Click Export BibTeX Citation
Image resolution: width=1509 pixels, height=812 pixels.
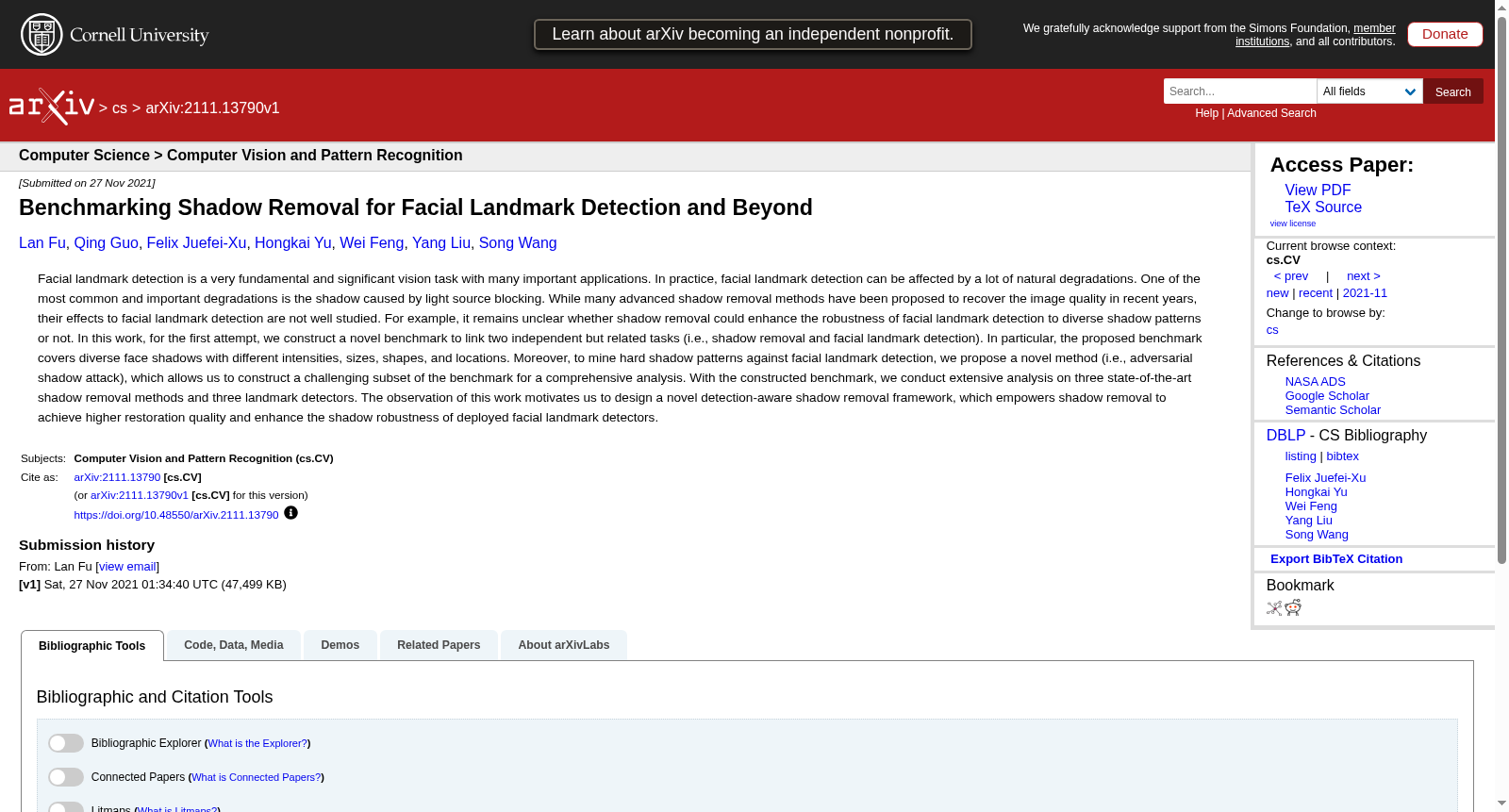pyautogui.click(x=1335, y=559)
